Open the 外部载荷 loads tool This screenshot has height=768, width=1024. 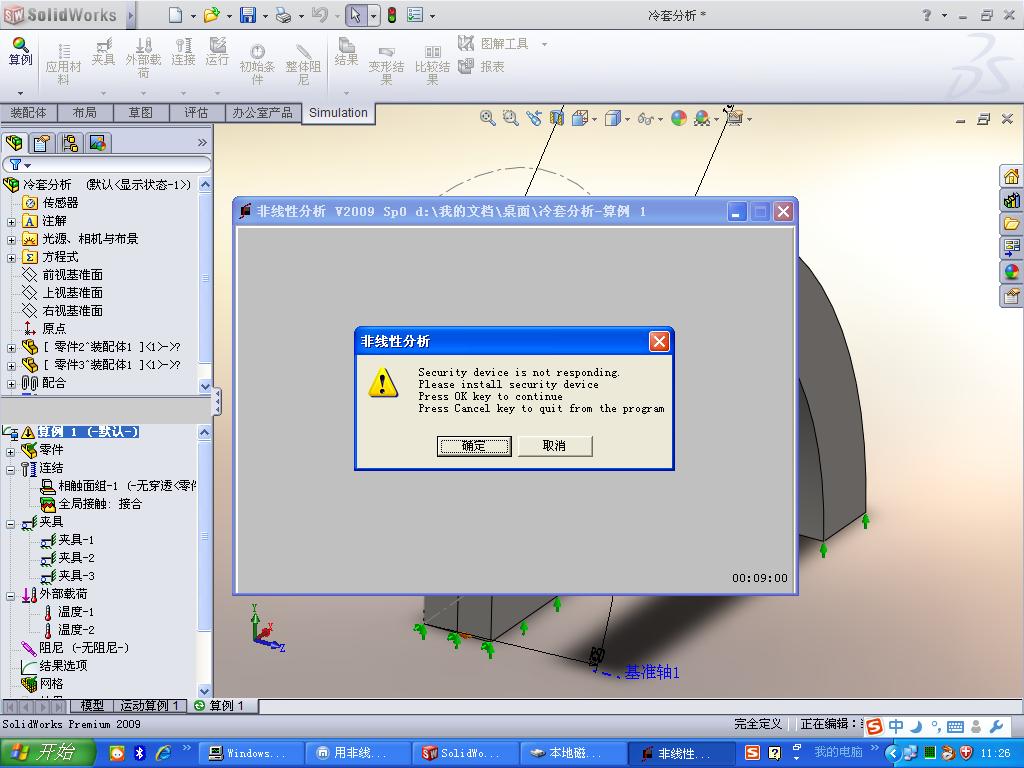point(143,57)
